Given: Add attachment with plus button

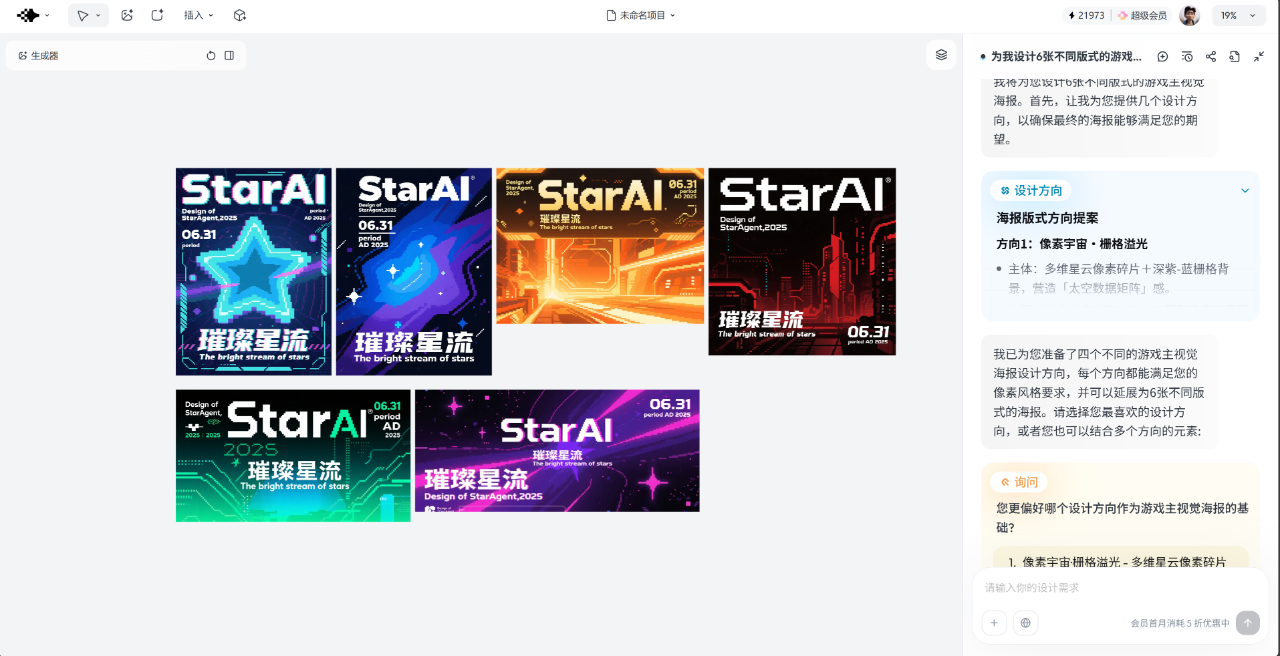Looking at the screenshot, I should coord(994,623).
